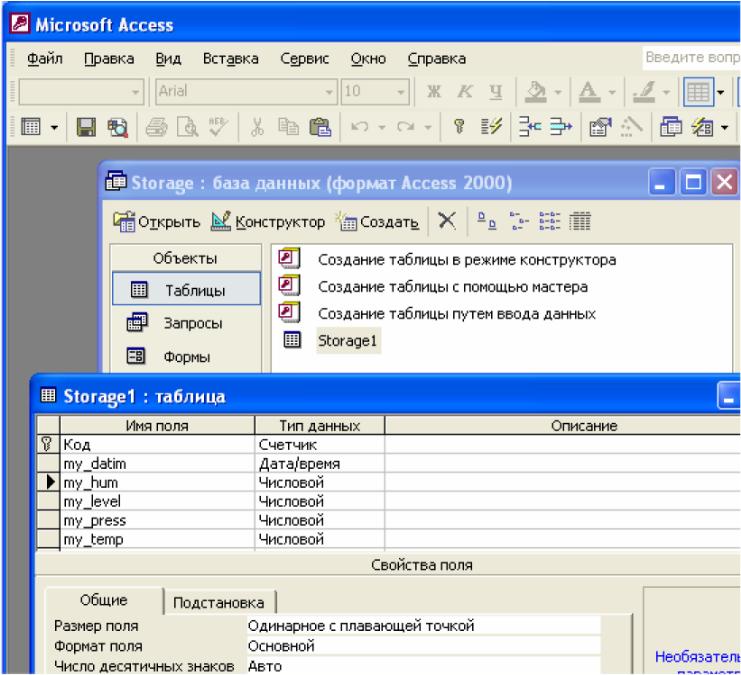Screen dimensions: 741x675
Task: Open Print Preview icon
Action: click(188, 127)
